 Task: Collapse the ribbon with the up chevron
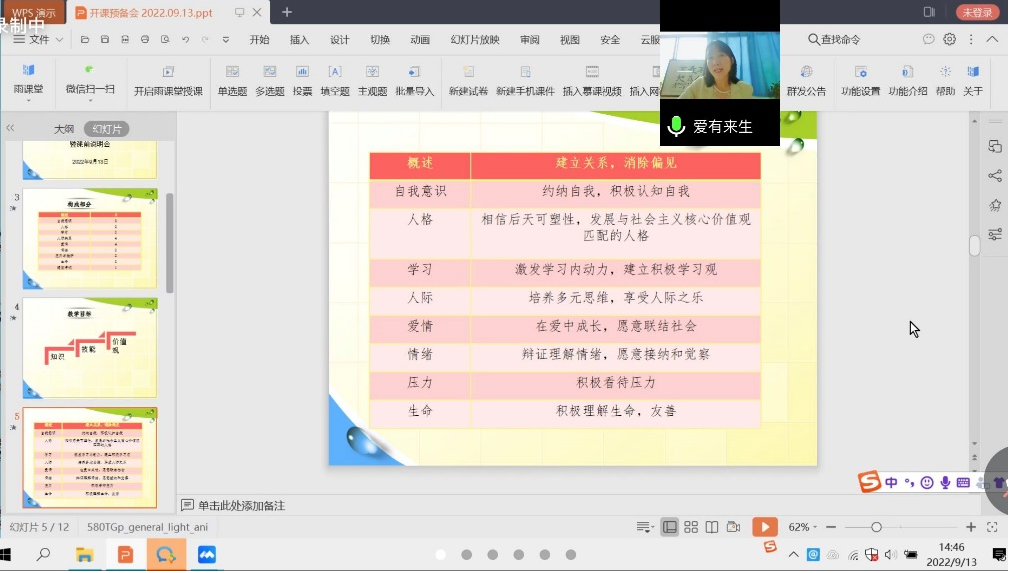[x=992, y=39]
